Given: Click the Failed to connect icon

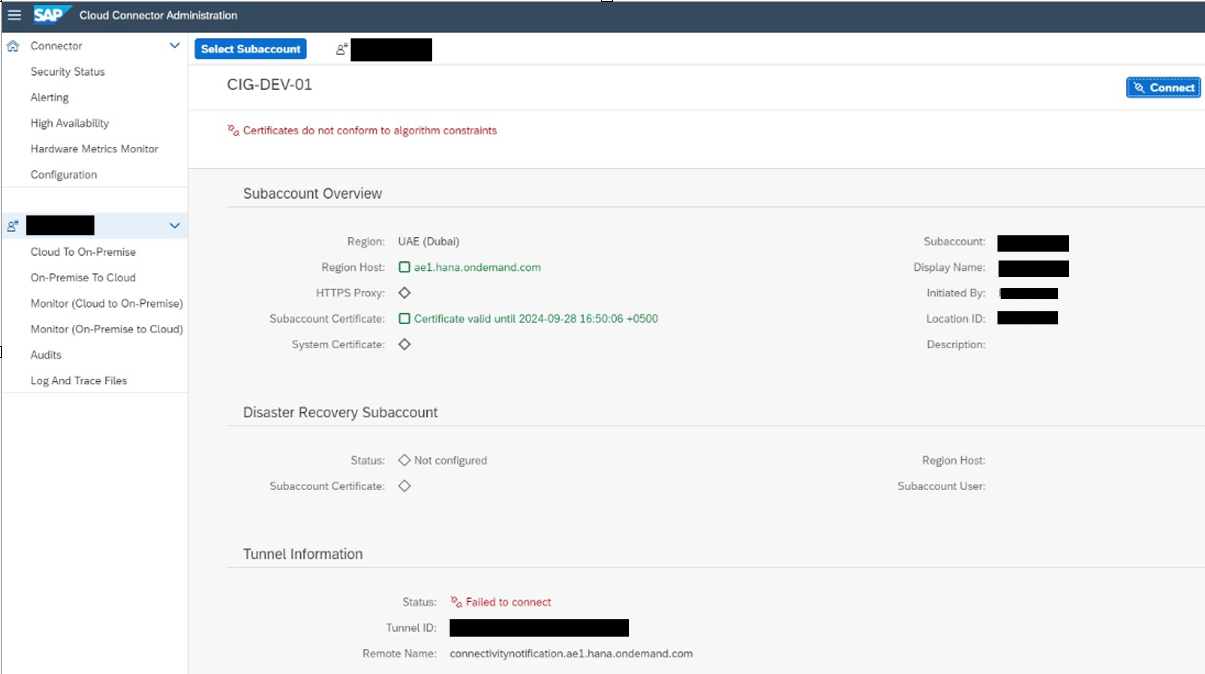Looking at the screenshot, I should pyautogui.click(x=456, y=602).
